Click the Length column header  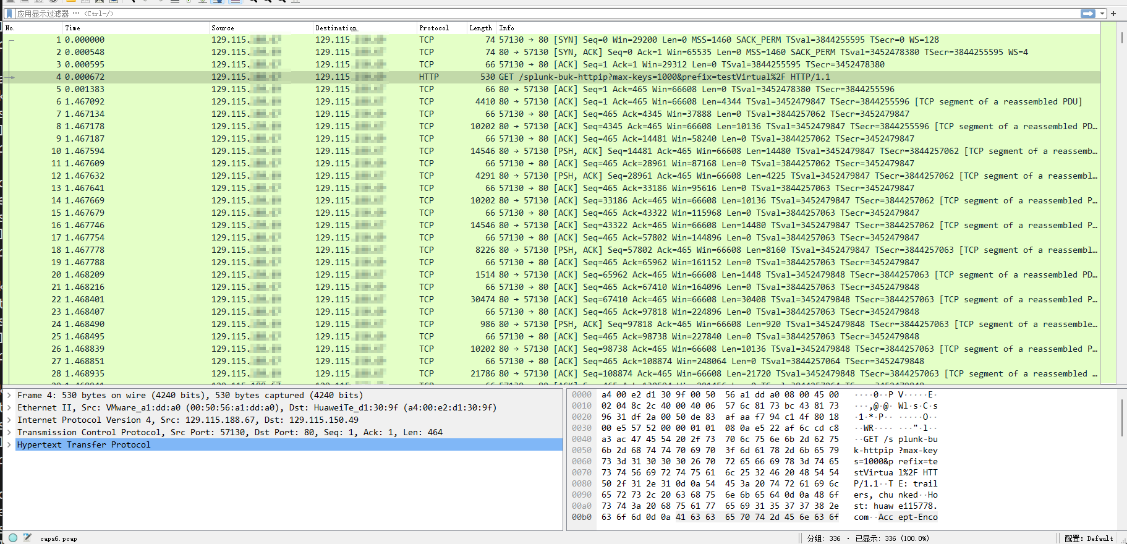[481, 27]
